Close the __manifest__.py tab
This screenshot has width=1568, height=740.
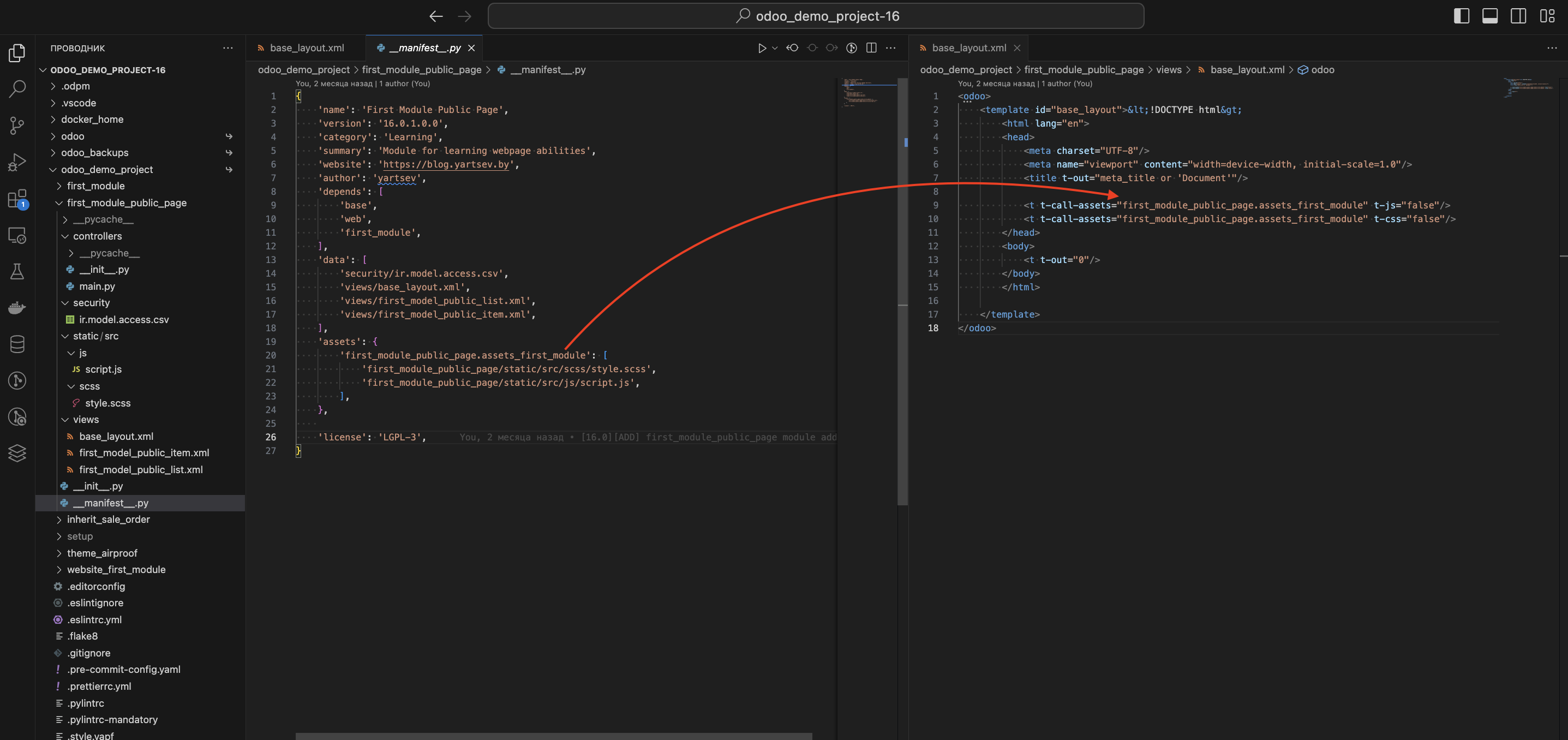(x=471, y=48)
